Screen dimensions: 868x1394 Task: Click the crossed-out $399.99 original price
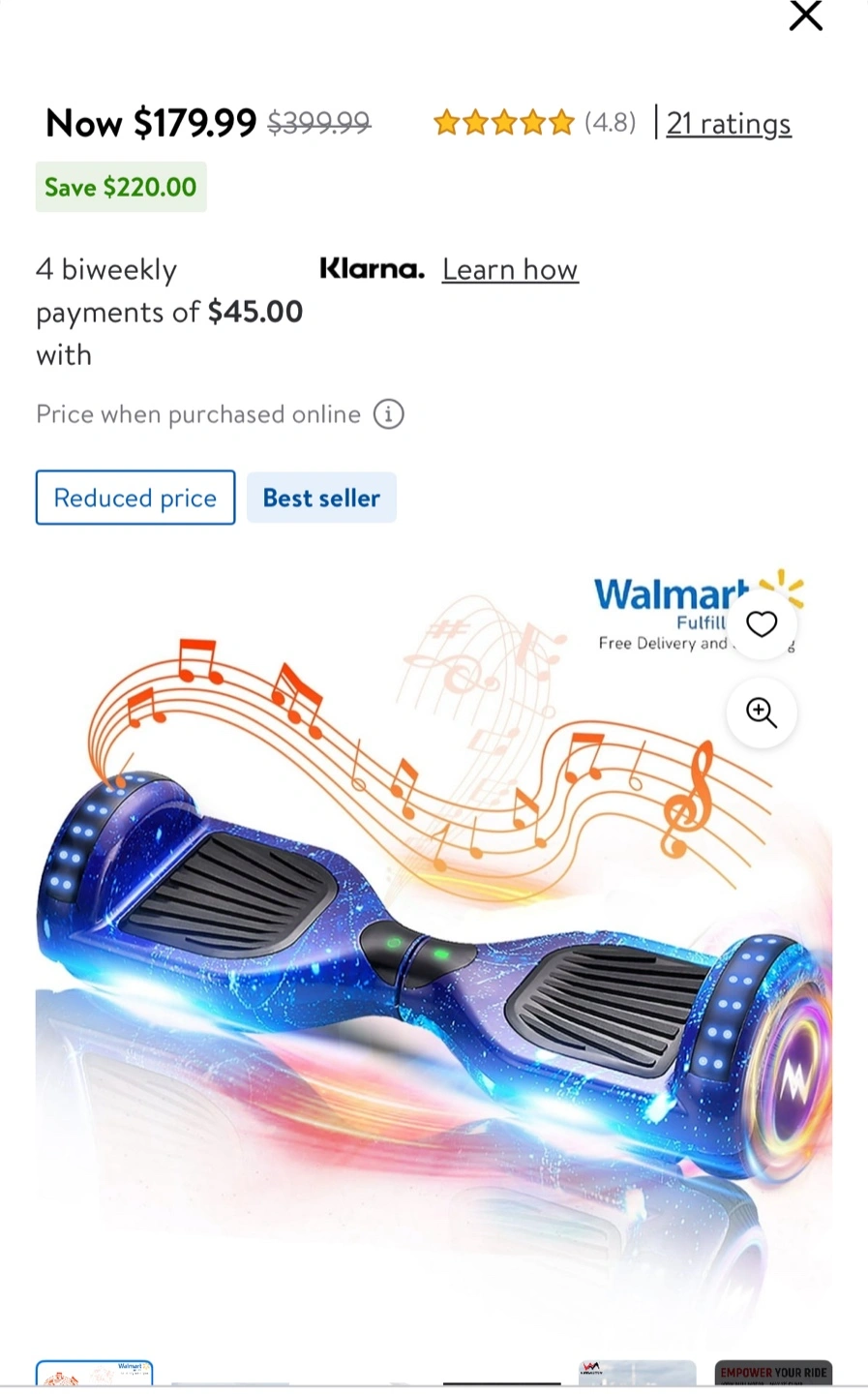point(319,123)
